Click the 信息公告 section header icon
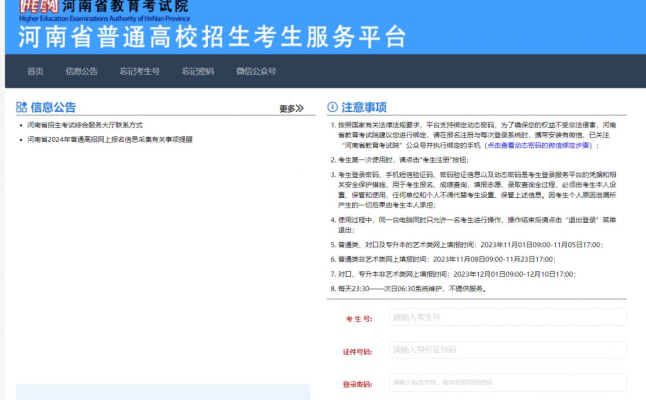 point(21,107)
